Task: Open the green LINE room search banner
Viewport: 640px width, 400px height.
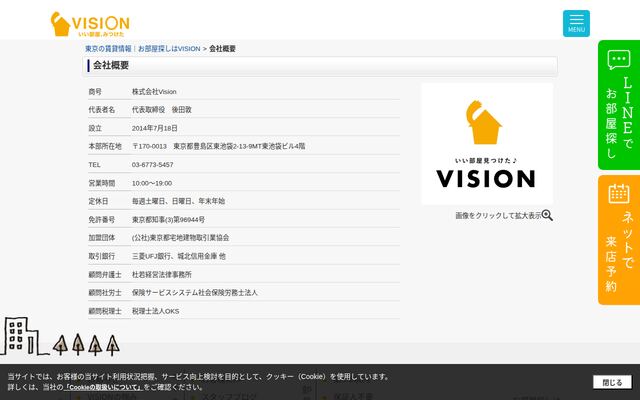Action: (x=619, y=105)
